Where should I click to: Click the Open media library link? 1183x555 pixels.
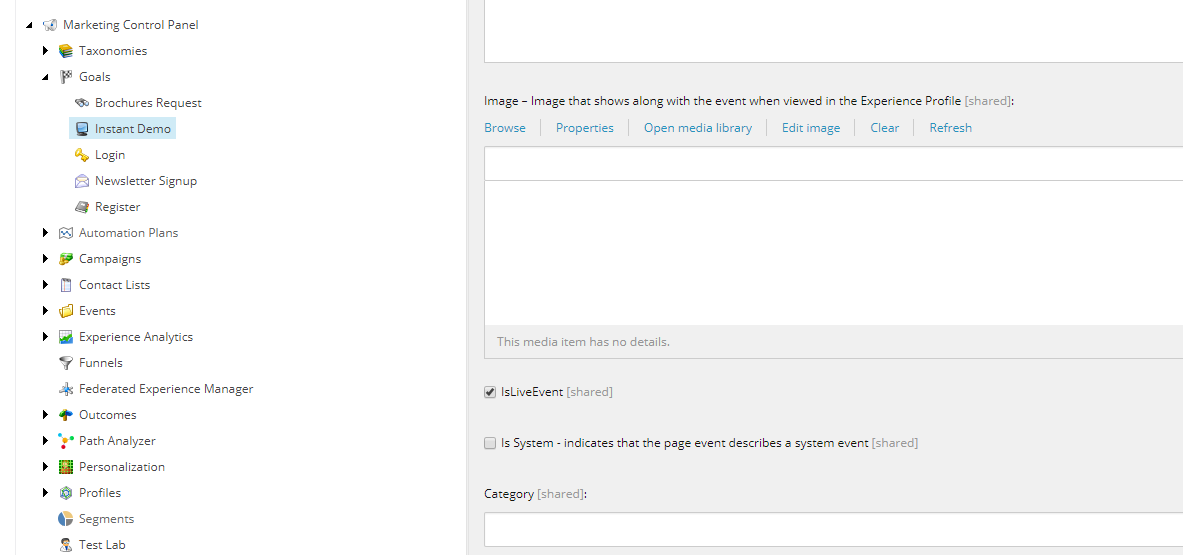pyautogui.click(x=698, y=128)
